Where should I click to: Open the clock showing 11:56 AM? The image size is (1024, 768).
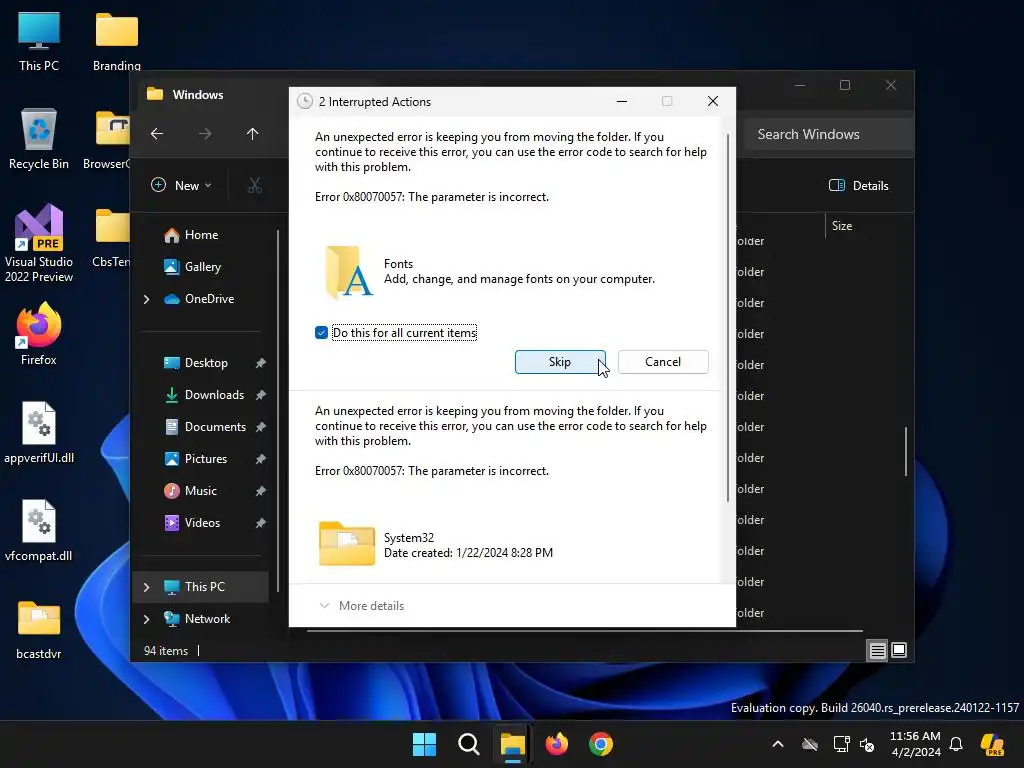coord(915,744)
